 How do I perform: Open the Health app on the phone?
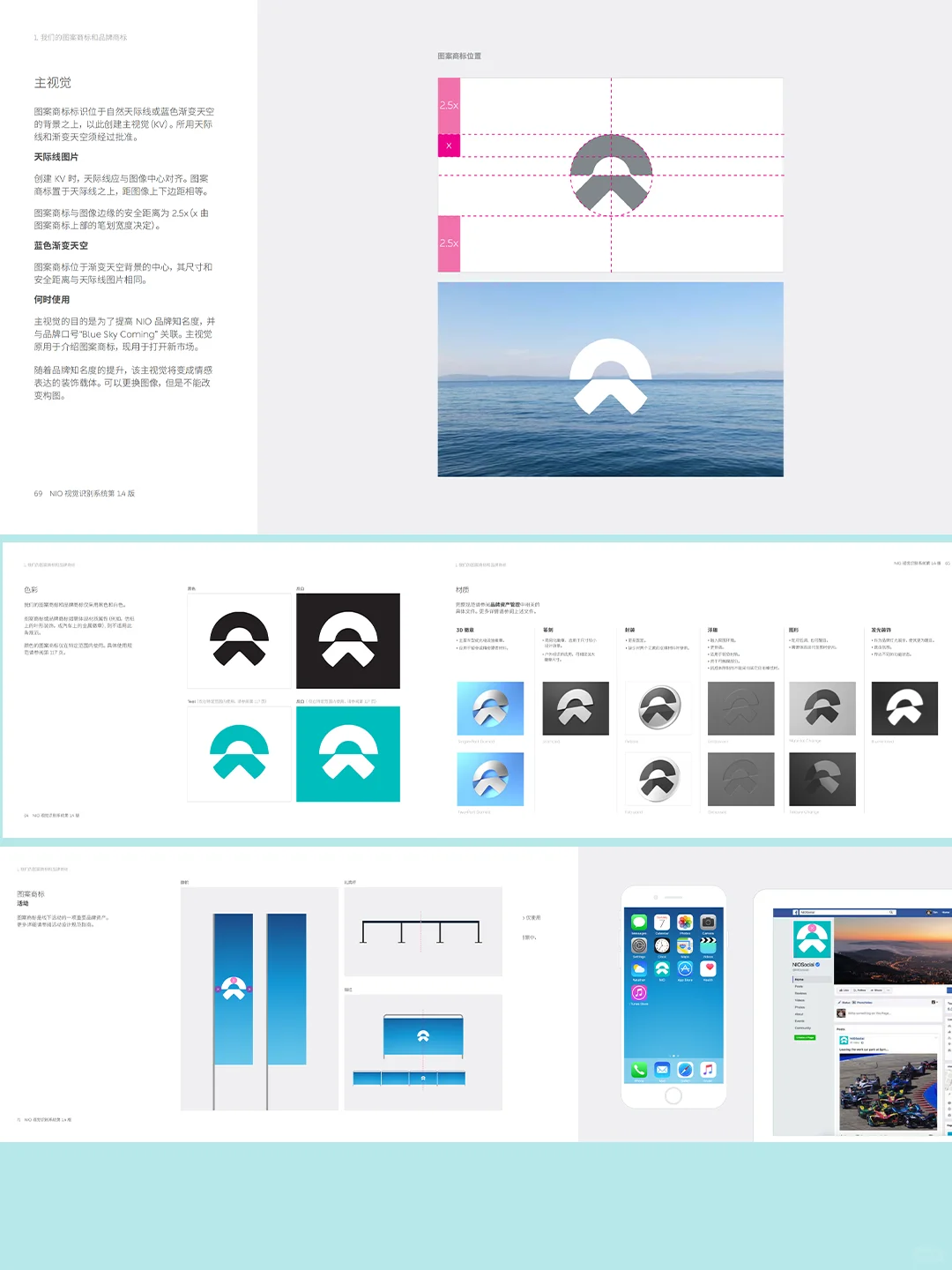pos(708,968)
